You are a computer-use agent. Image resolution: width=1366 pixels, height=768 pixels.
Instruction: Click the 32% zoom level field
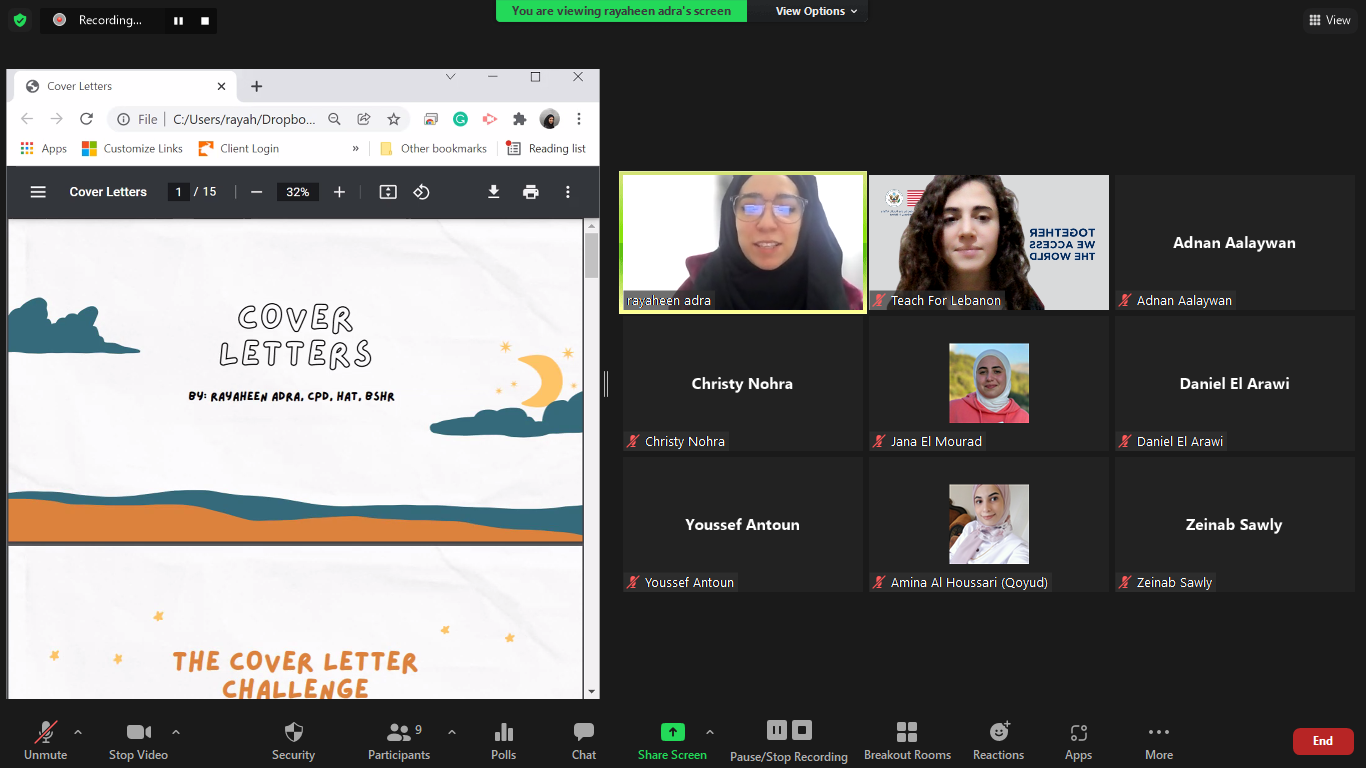[x=298, y=192]
